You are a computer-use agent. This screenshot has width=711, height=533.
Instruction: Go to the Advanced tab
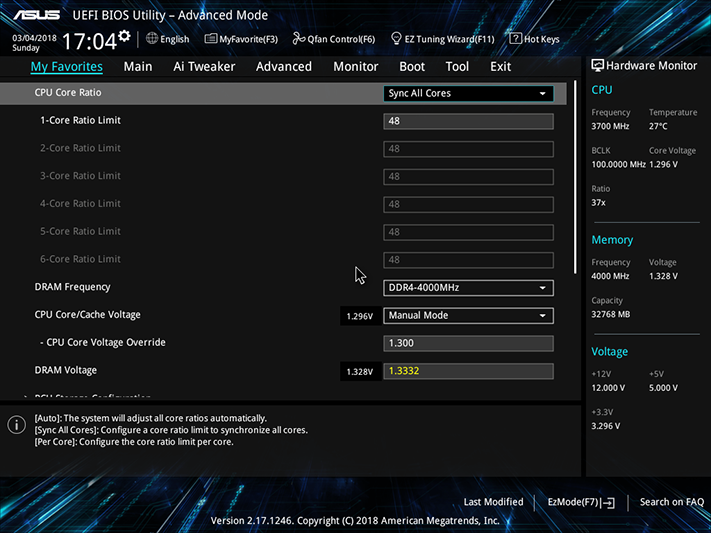tap(284, 67)
